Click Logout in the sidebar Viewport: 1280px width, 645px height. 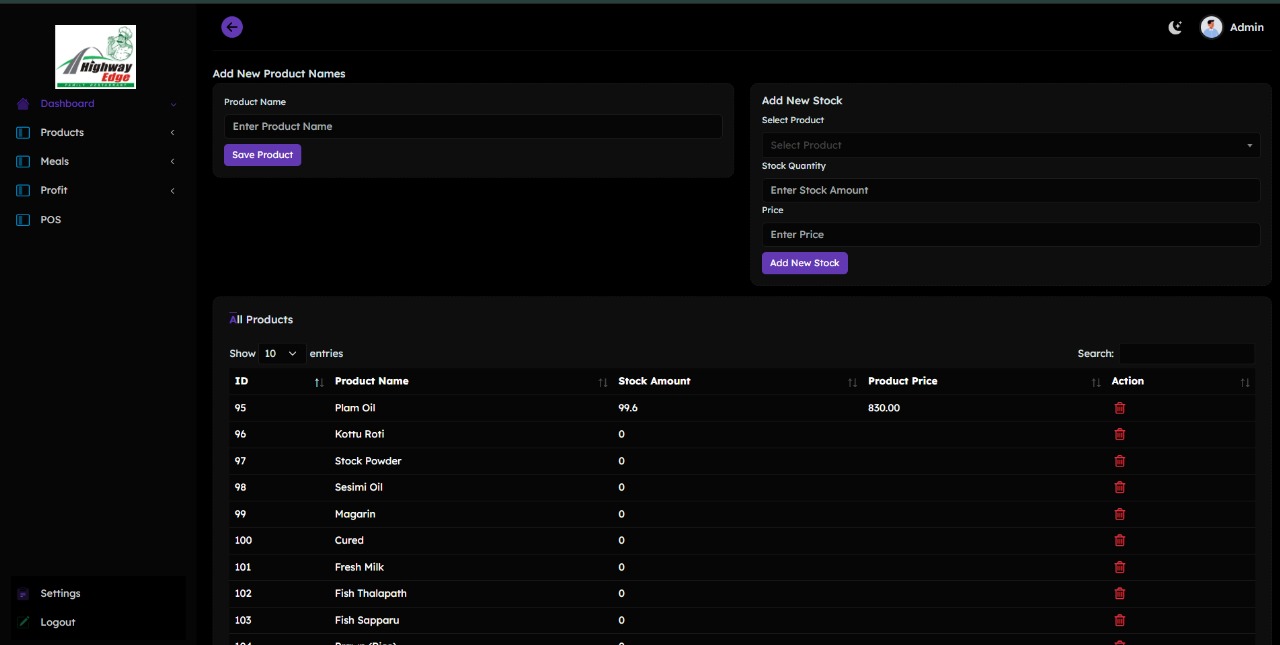pyautogui.click(x=57, y=622)
